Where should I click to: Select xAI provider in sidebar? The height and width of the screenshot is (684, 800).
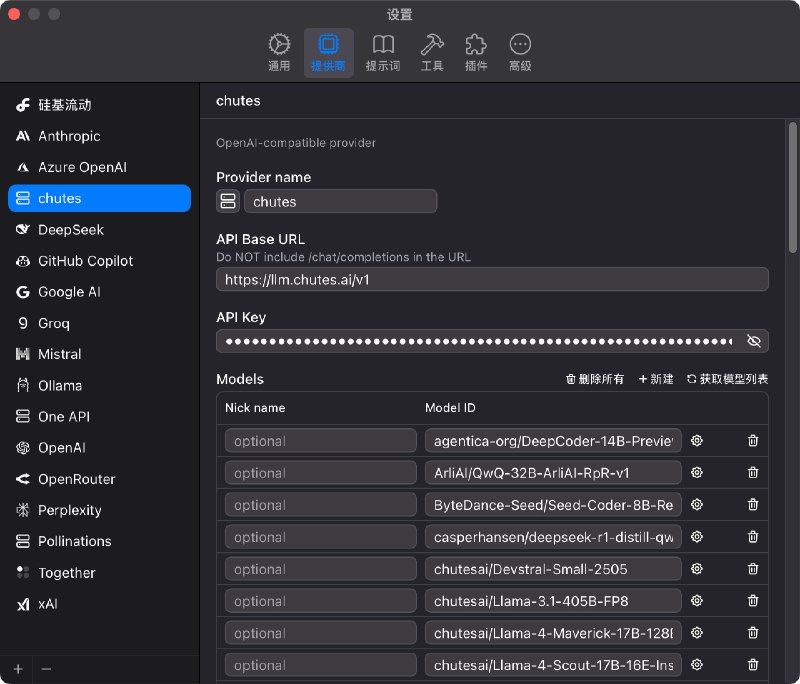click(x=99, y=604)
